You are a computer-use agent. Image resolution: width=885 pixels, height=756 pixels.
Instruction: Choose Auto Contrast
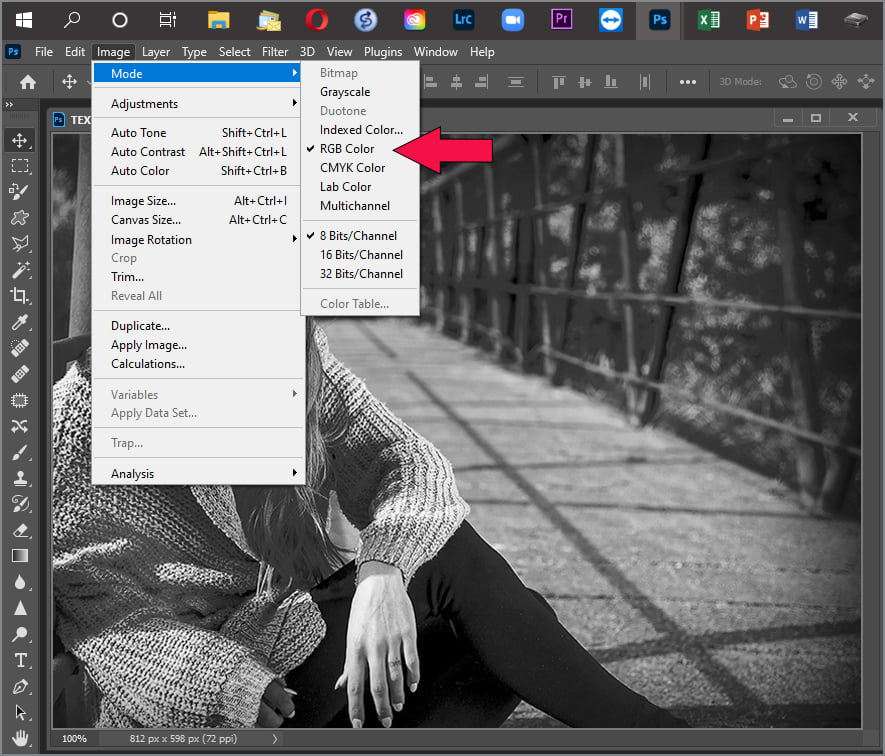click(x=196, y=152)
